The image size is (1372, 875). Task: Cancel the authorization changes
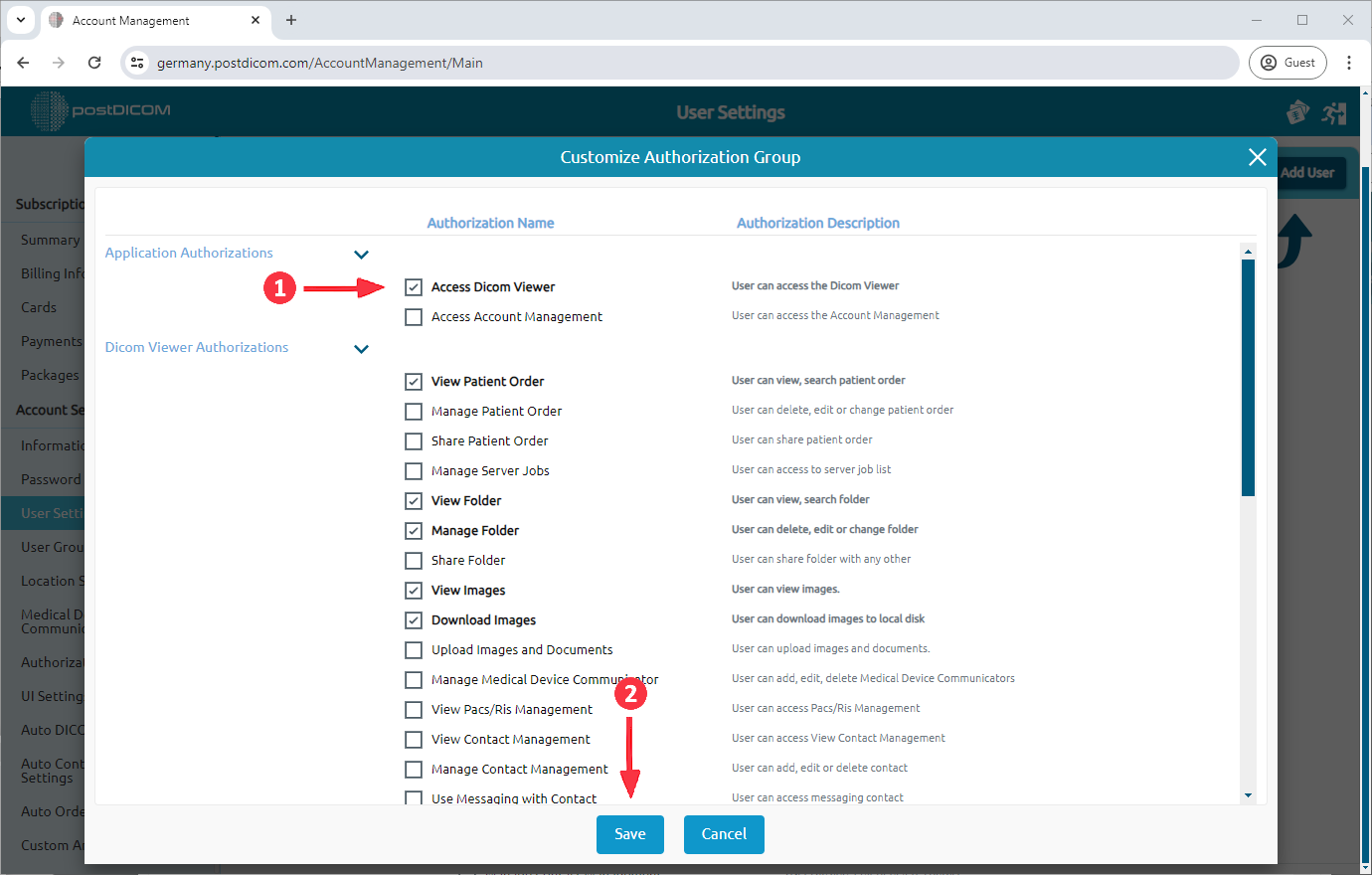[724, 834]
